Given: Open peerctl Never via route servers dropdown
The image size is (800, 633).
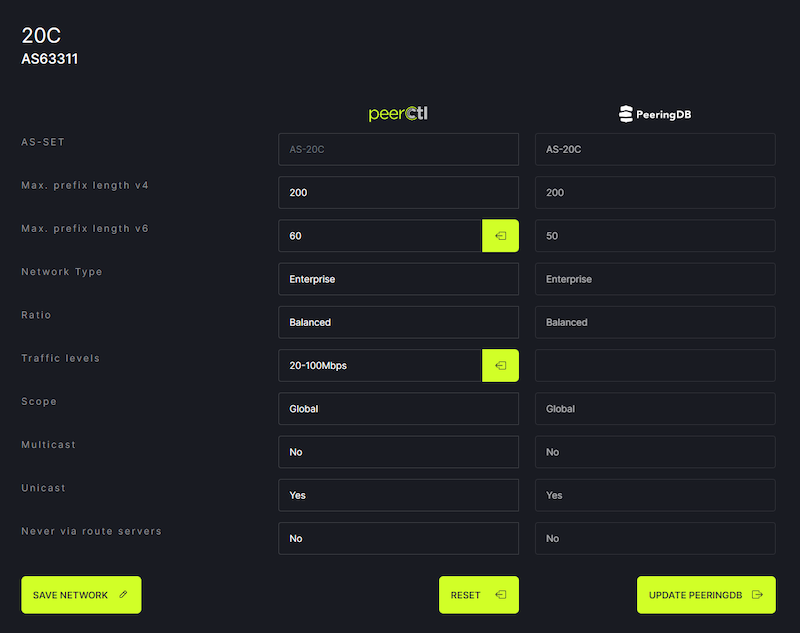Looking at the screenshot, I should click(398, 538).
